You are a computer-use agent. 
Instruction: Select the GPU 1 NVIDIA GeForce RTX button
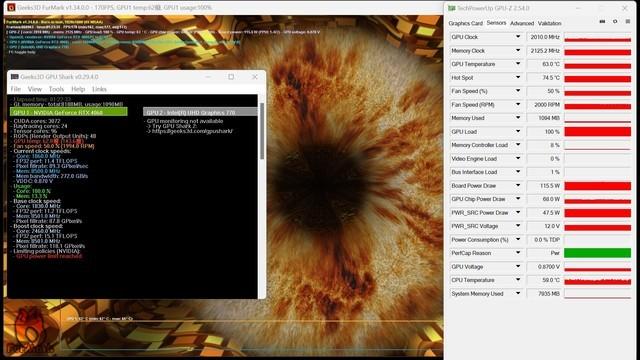(69, 112)
